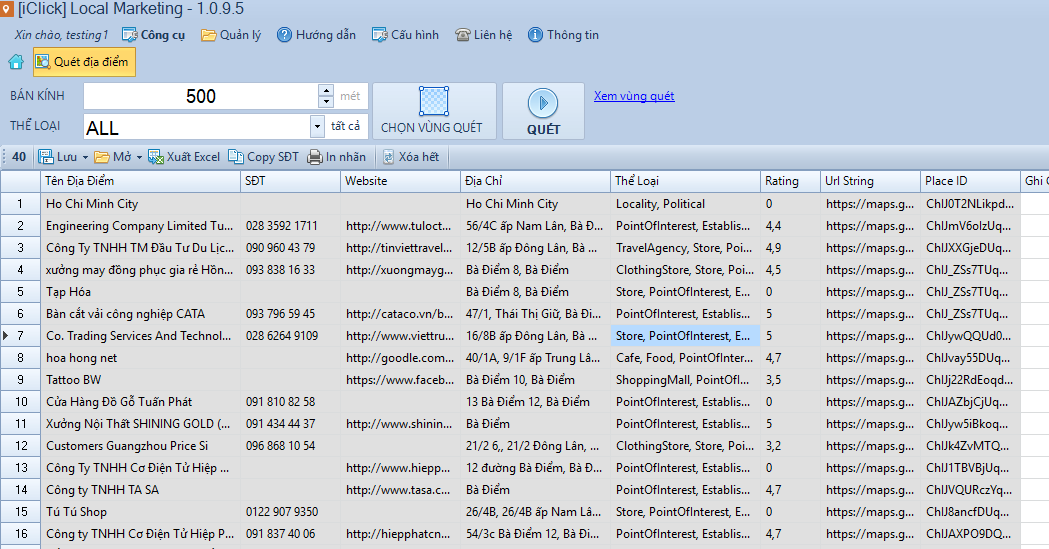Export data with Xuất Excel
The width and height of the screenshot is (1049, 549).
click(x=184, y=157)
